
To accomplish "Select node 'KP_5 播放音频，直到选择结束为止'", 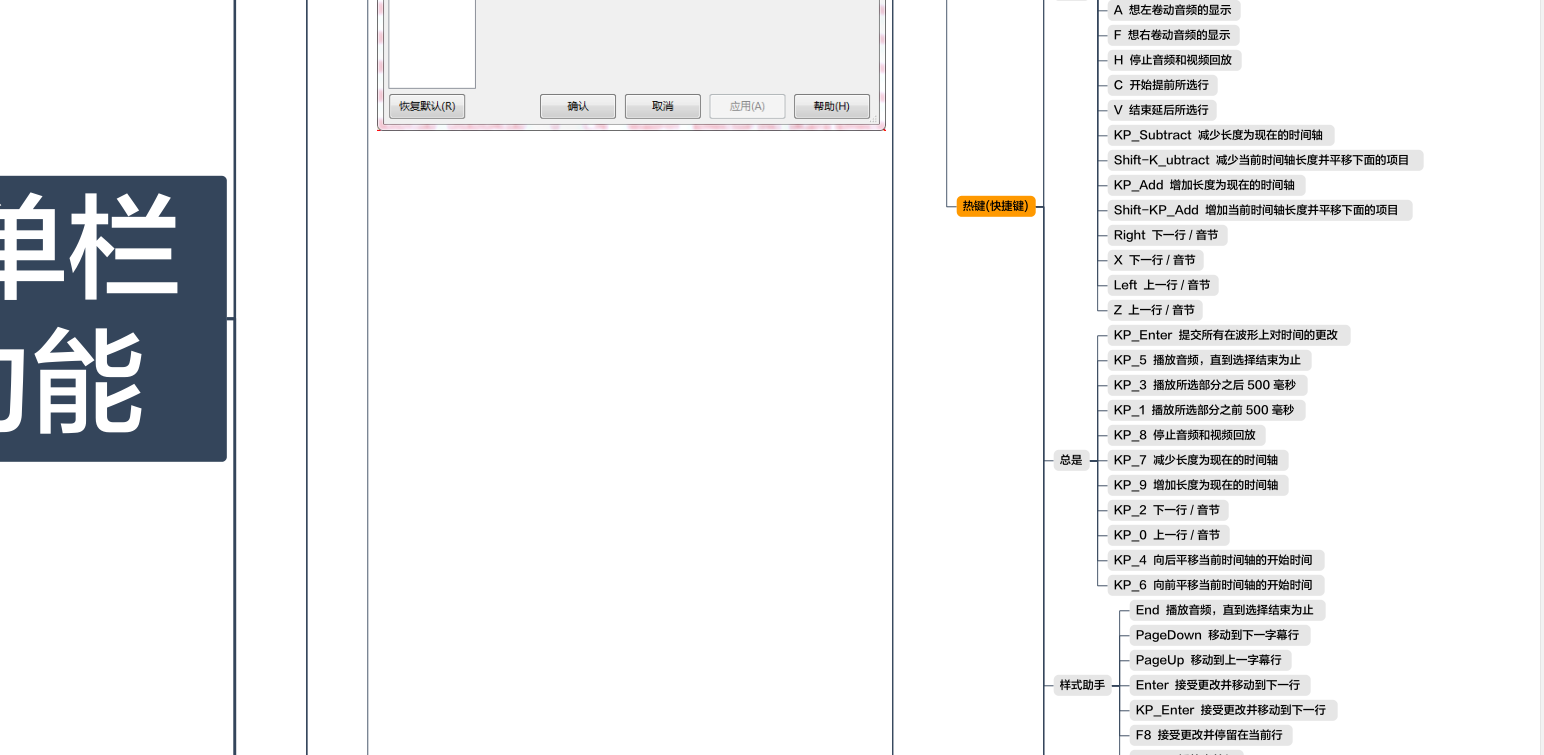I will click(1209, 360).
